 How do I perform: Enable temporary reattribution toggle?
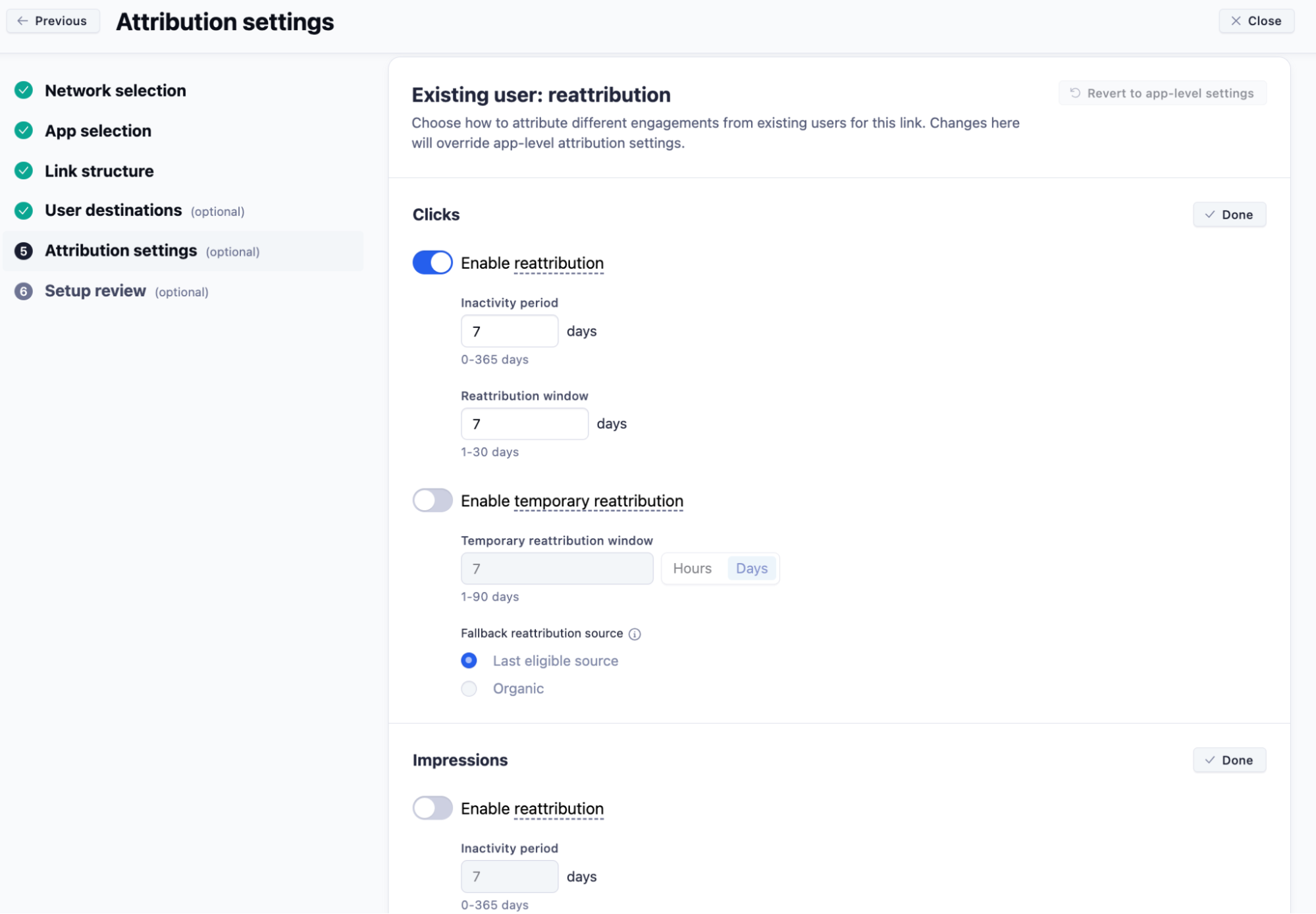tap(433, 500)
